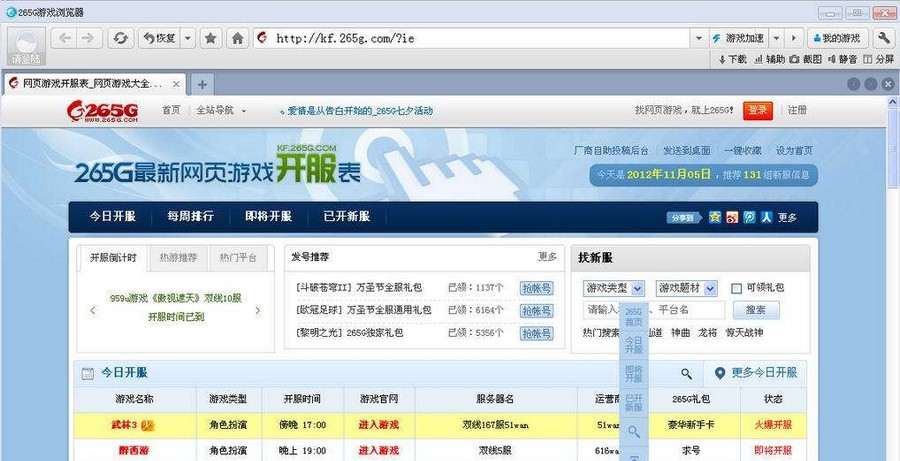The width and height of the screenshot is (900, 461).
Task: Open 厂商自助投稿后台 link
Action: point(611,150)
